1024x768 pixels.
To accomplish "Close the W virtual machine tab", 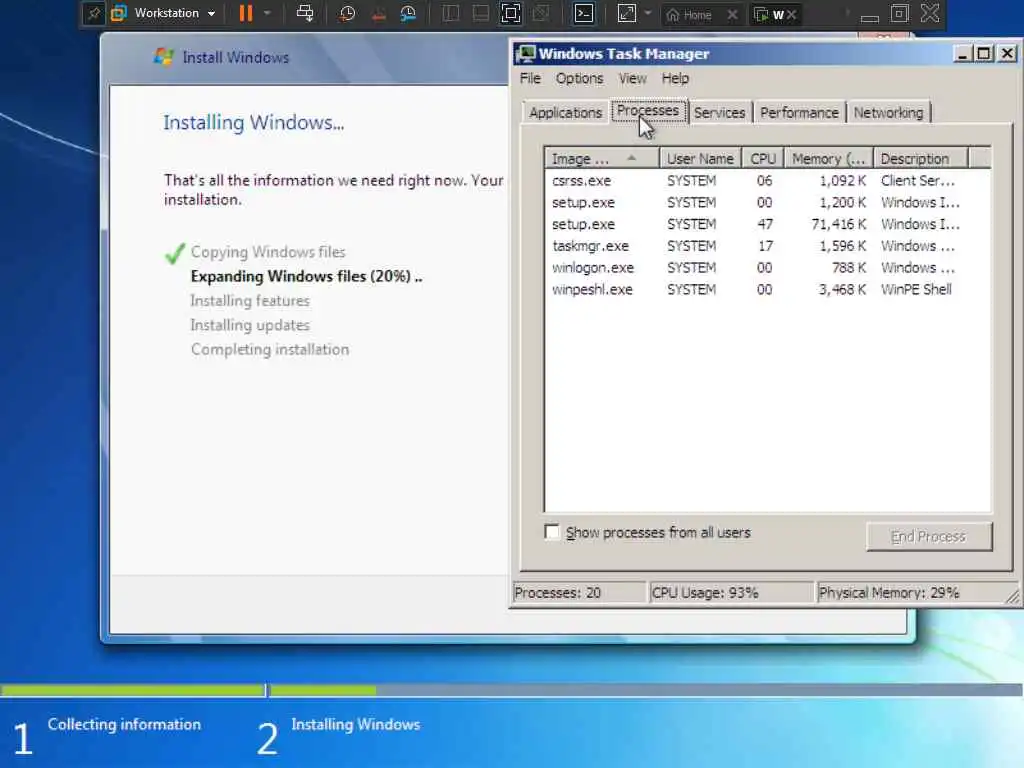I will click(792, 14).
